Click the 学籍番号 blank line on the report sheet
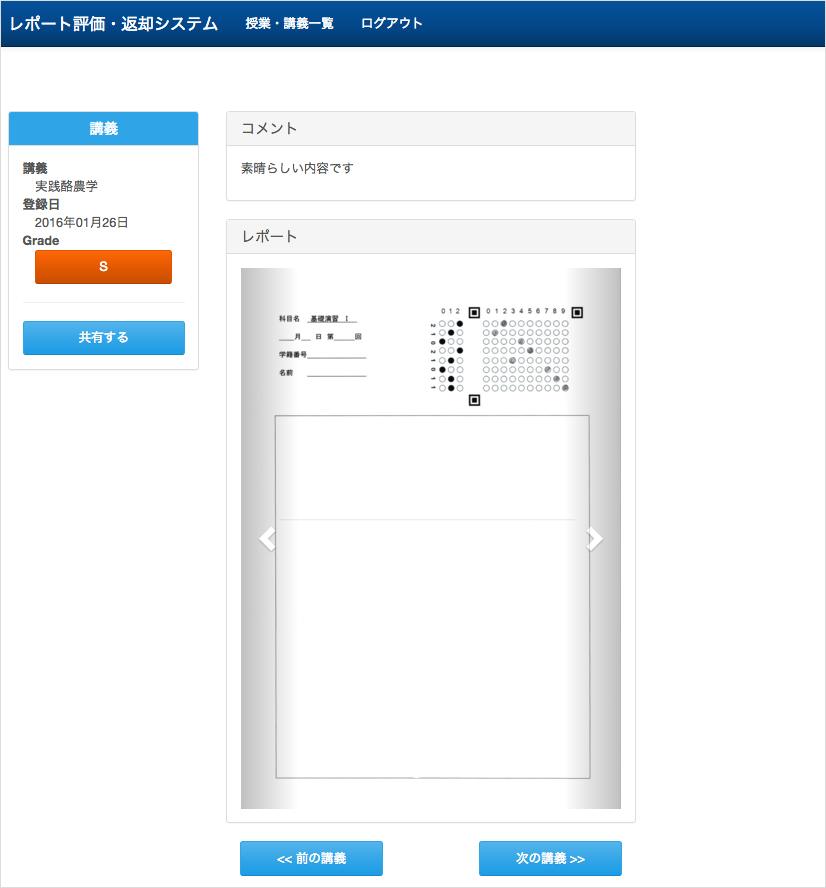Screen dimensions: 826x888 click(337, 355)
